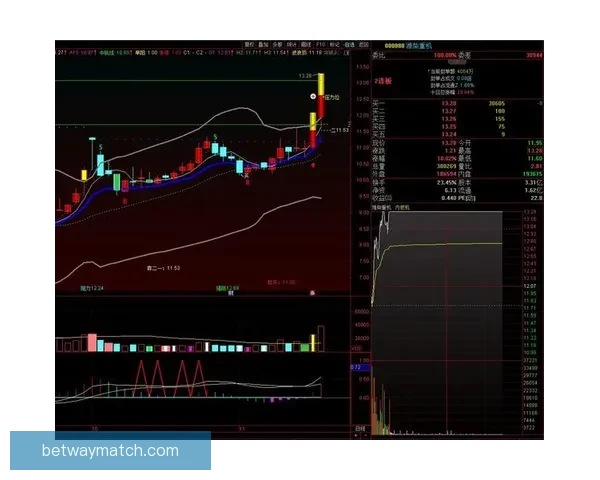Screen dimensions: 600x480
Task: Open F10 company information
Action: coord(320,45)
